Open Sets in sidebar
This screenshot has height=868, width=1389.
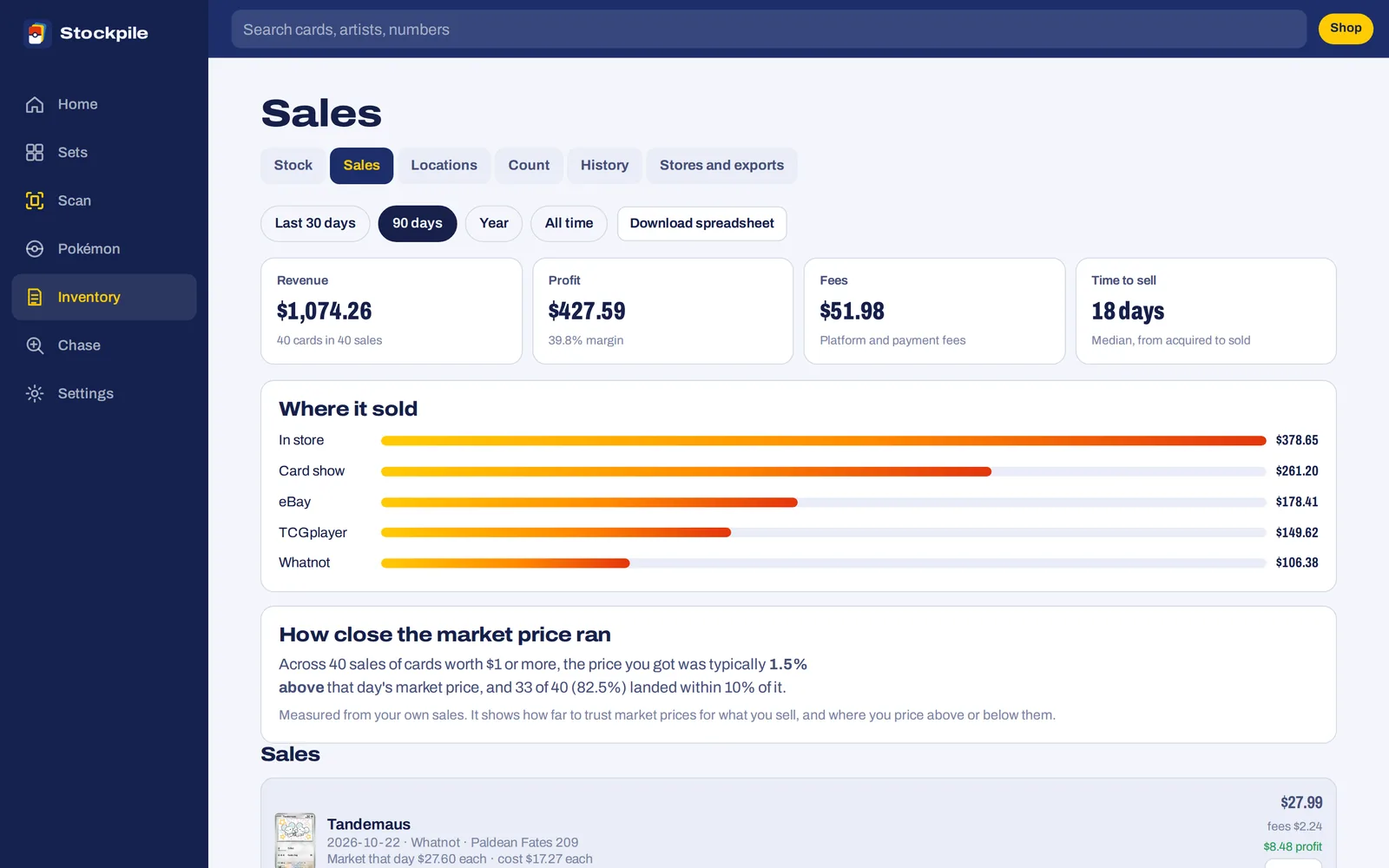104,153
